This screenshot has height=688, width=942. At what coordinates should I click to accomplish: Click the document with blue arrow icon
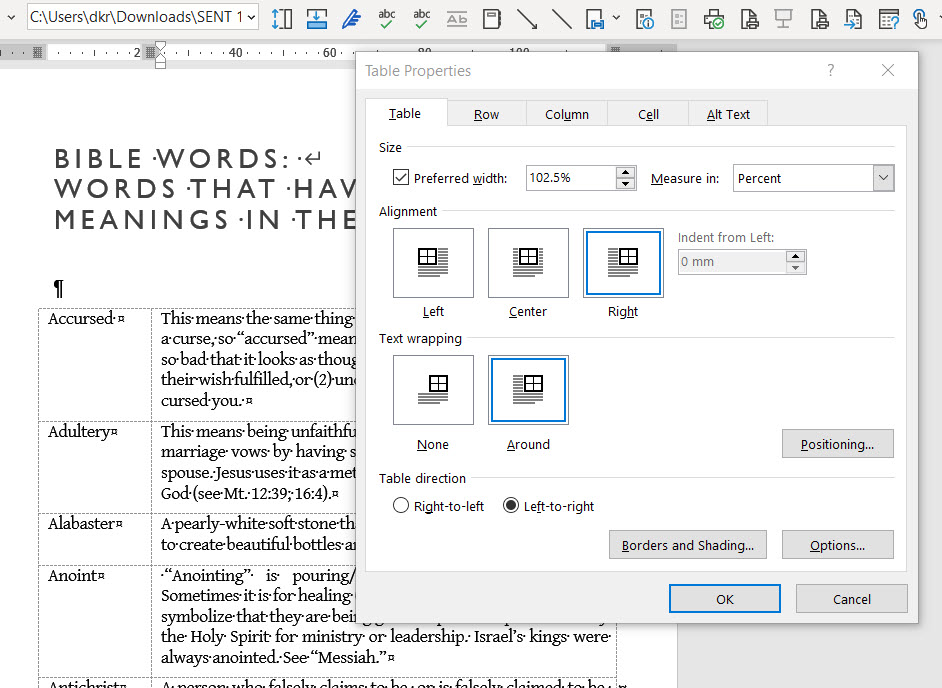[x=853, y=19]
